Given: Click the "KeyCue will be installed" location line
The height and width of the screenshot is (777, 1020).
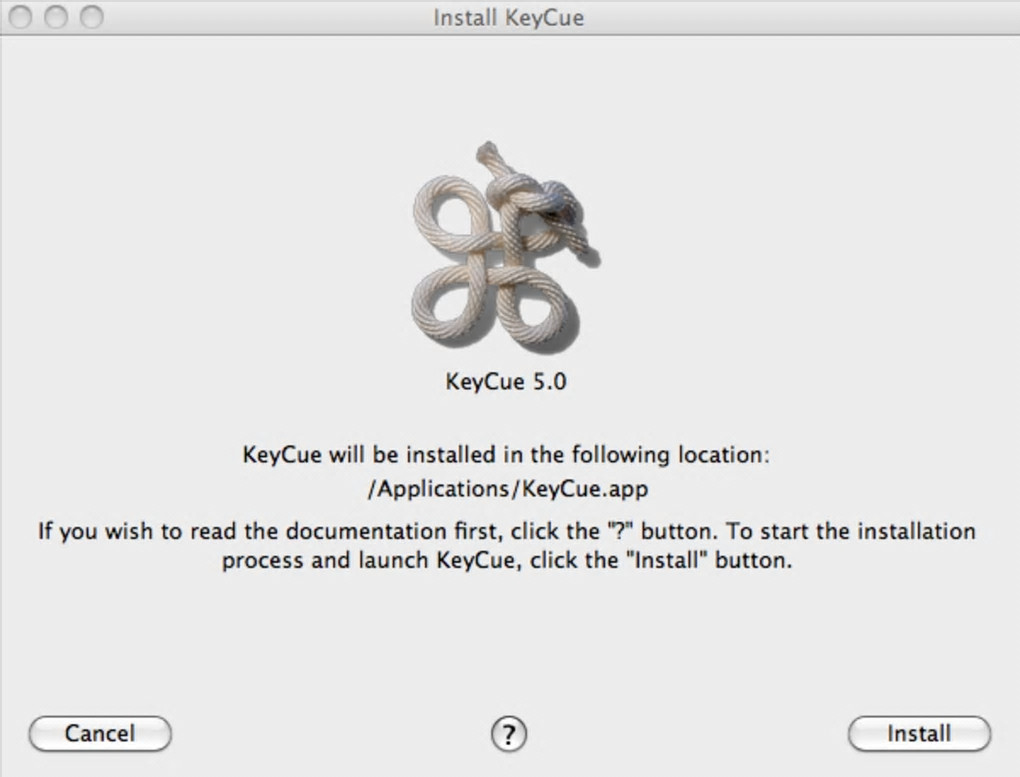Looking at the screenshot, I should coord(506,455).
